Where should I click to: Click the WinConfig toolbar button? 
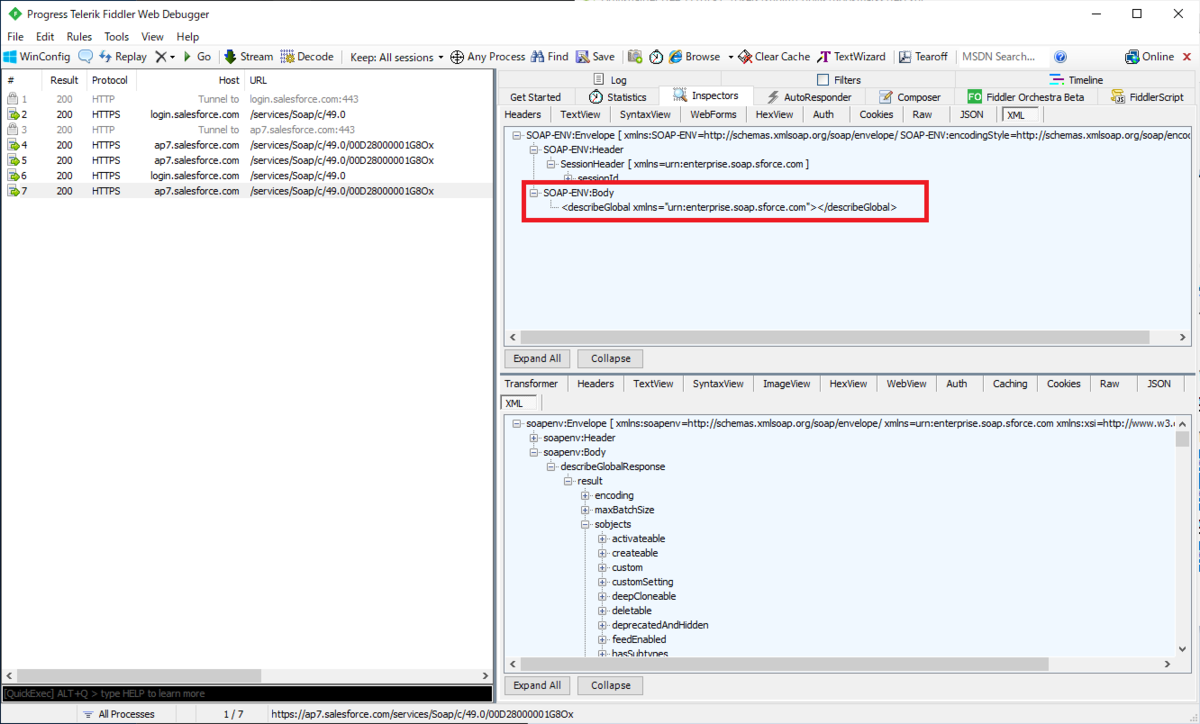point(37,57)
